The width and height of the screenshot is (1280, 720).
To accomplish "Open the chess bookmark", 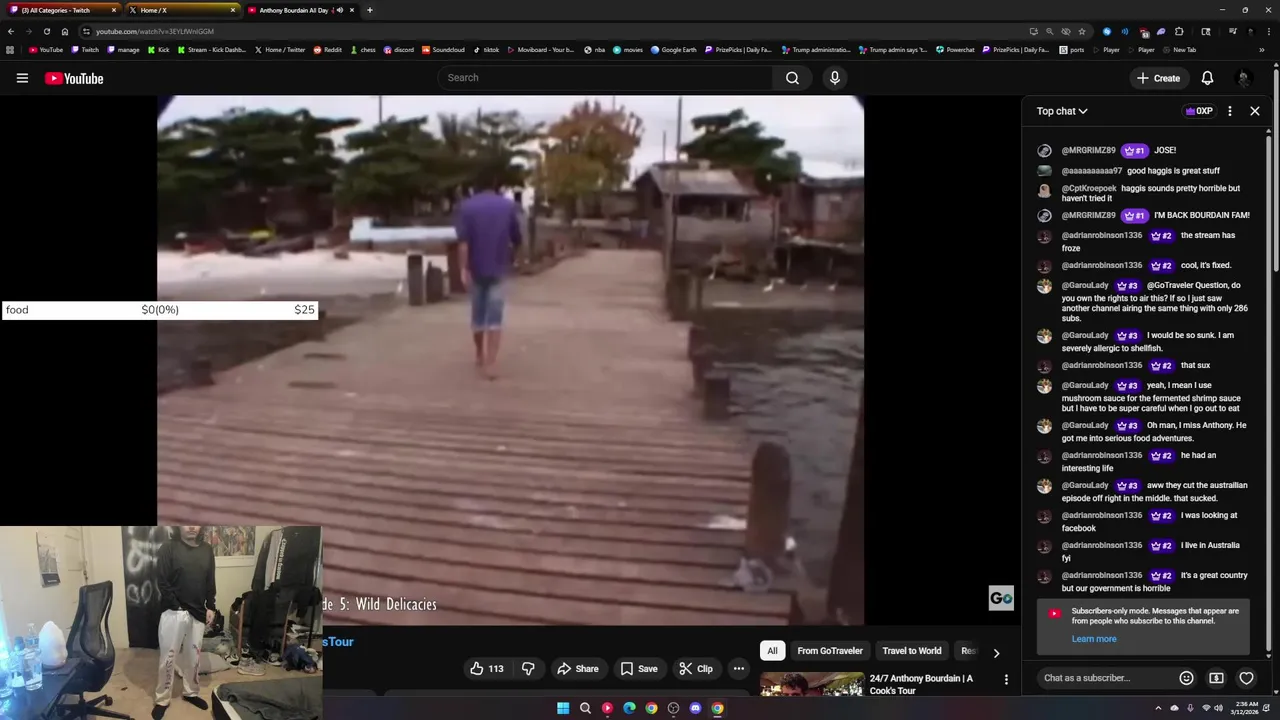I will point(363,49).
